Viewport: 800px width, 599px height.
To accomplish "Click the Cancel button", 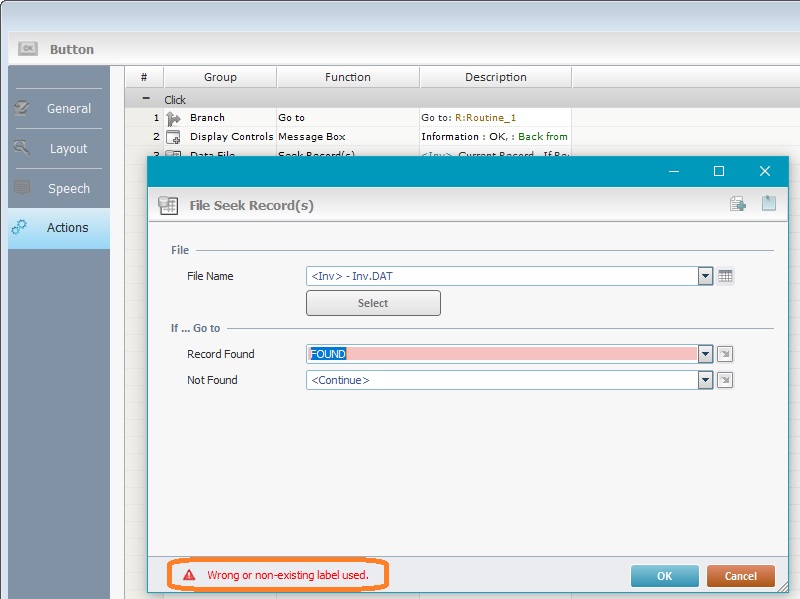I will (x=740, y=576).
